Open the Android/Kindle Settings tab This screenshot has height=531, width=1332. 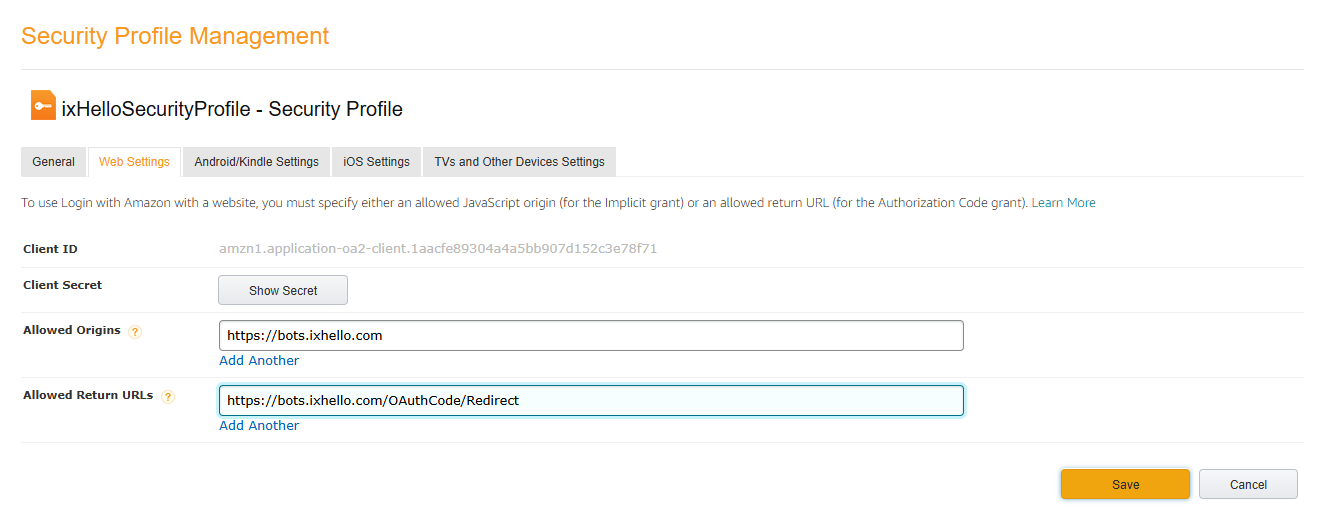click(x=256, y=162)
